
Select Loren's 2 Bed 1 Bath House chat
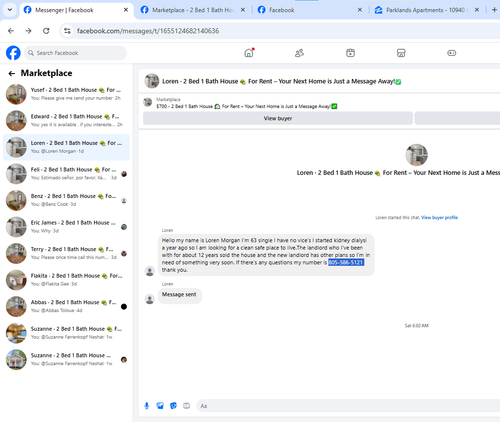[66, 147]
